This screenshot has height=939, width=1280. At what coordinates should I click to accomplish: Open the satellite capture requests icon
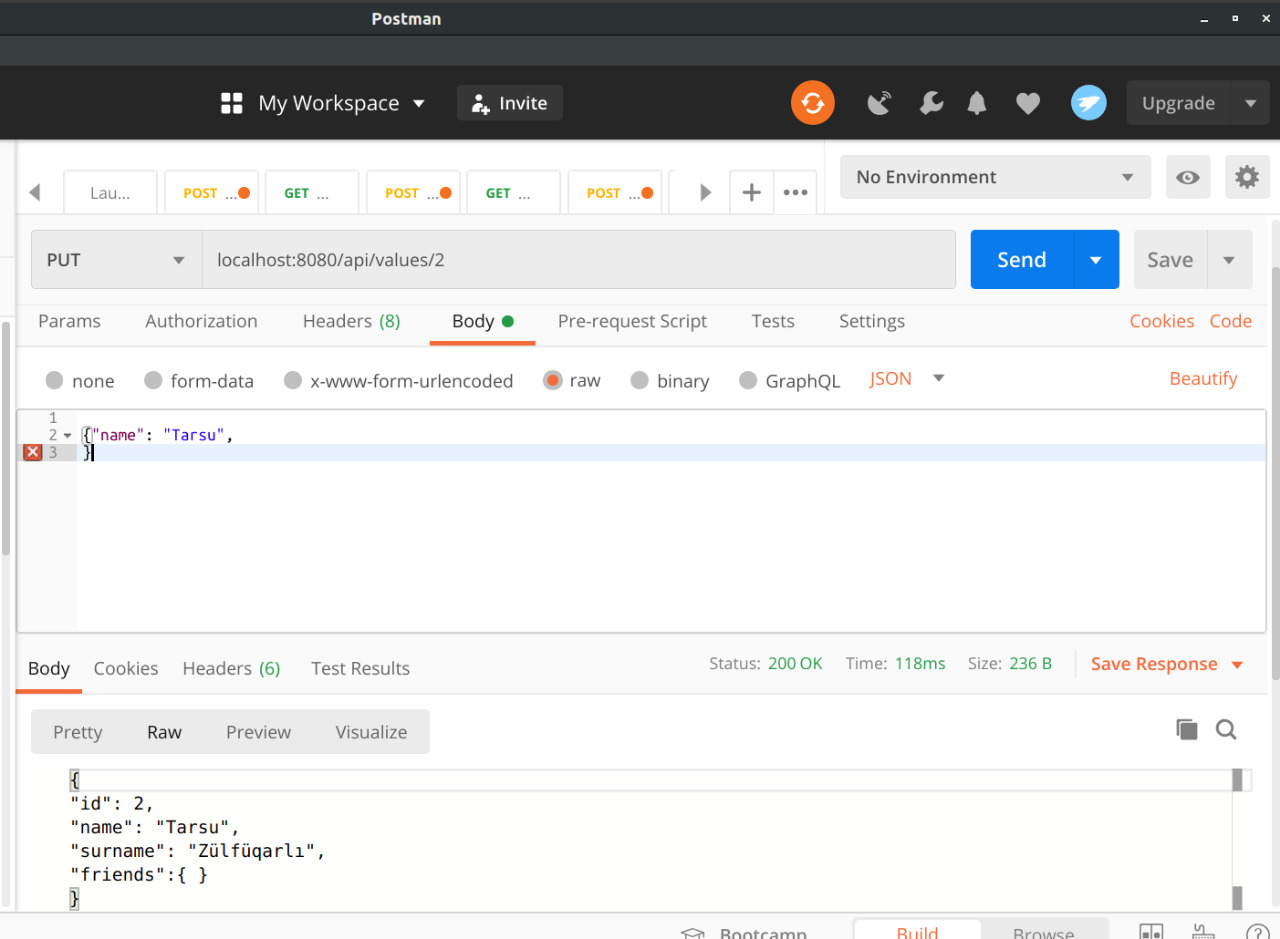[879, 103]
